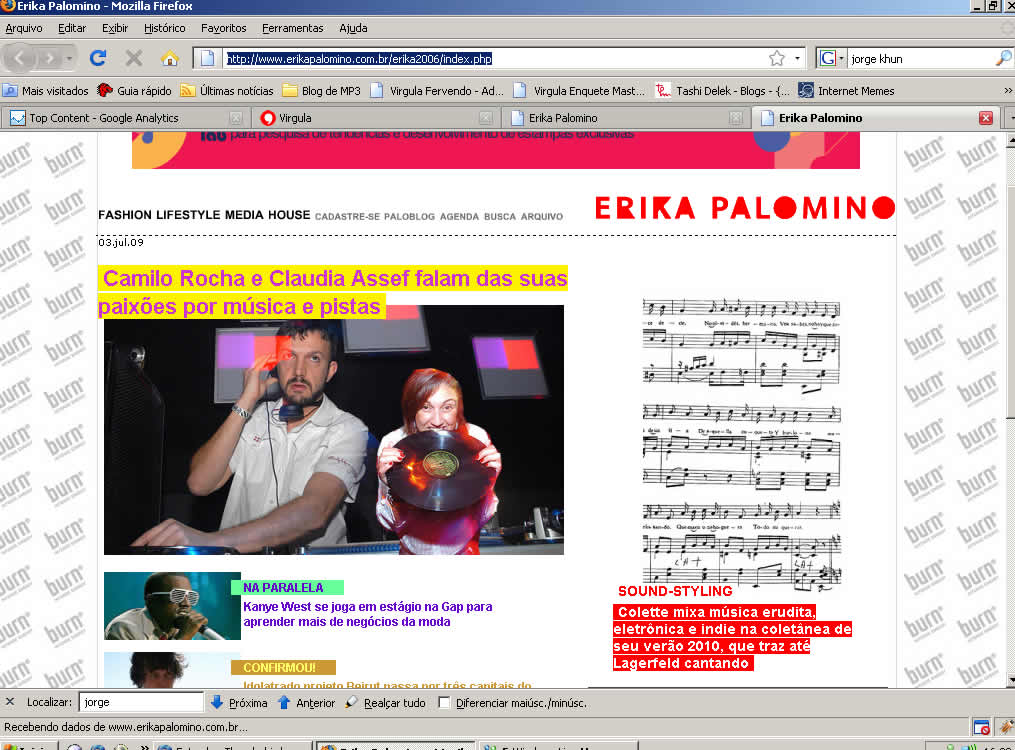Select the address bar URL field
Screen dimensions: 1015x750
click(x=495, y=59)
